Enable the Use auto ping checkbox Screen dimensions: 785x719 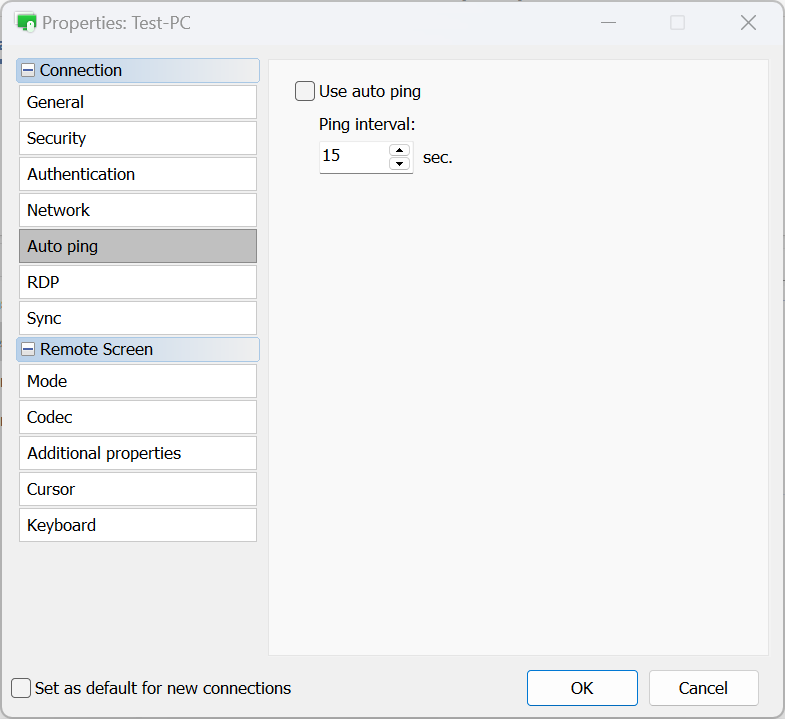pos(305,92)
